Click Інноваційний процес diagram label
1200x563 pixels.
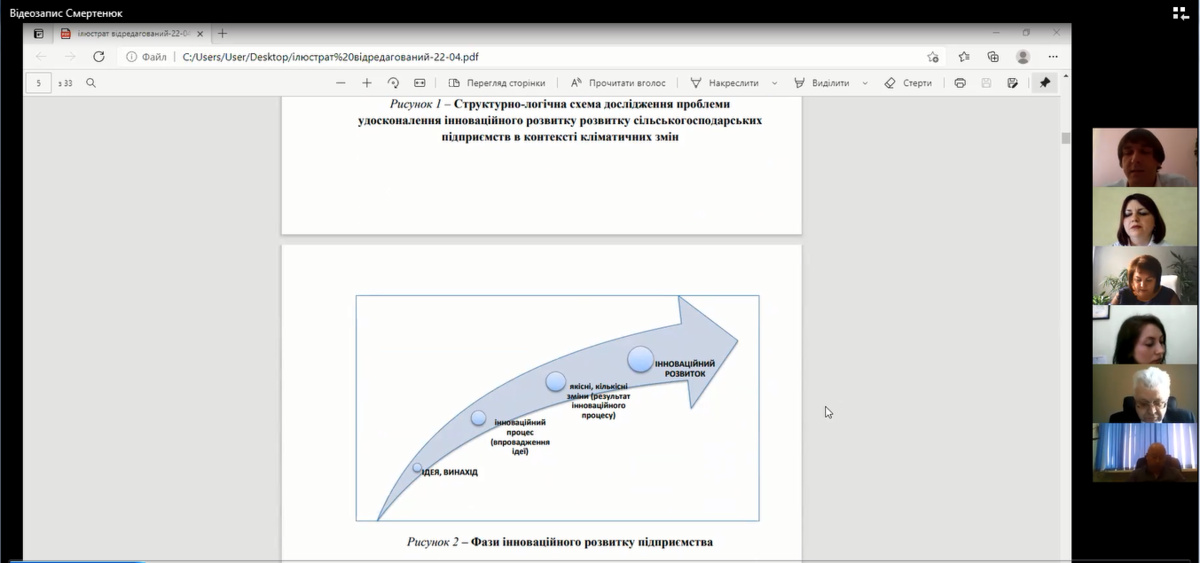[x=520, y=437]
